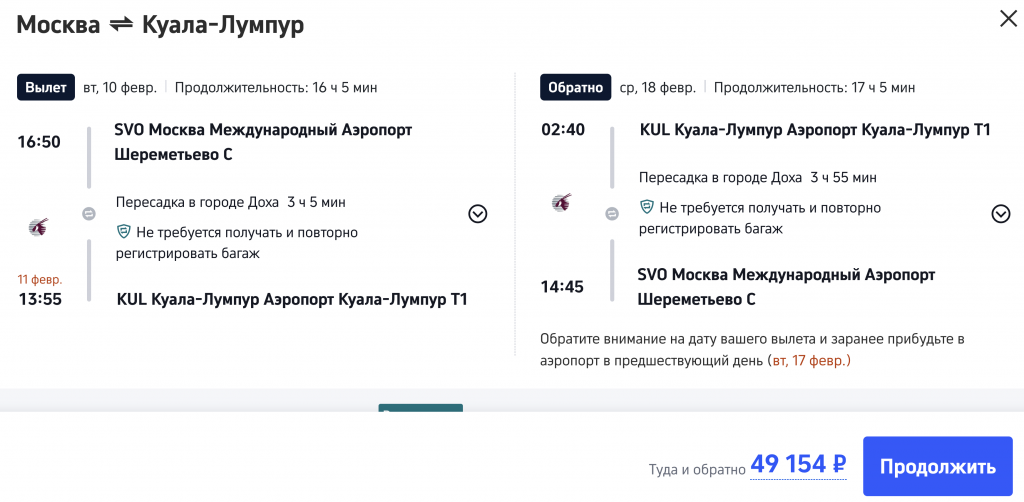
Task: Click outbound baggage shield icon
Action: (124, 232)
